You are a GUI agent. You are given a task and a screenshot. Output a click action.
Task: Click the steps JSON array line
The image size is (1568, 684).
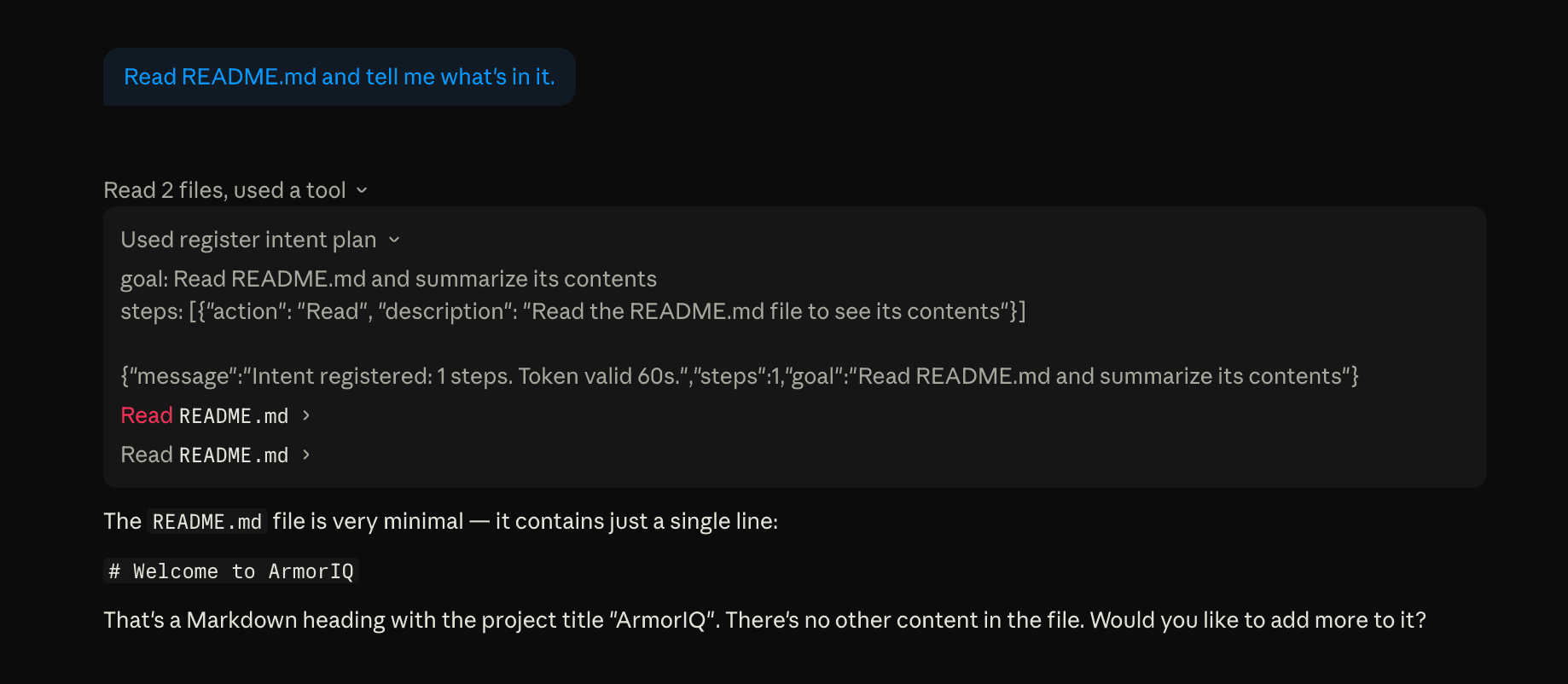572,311
